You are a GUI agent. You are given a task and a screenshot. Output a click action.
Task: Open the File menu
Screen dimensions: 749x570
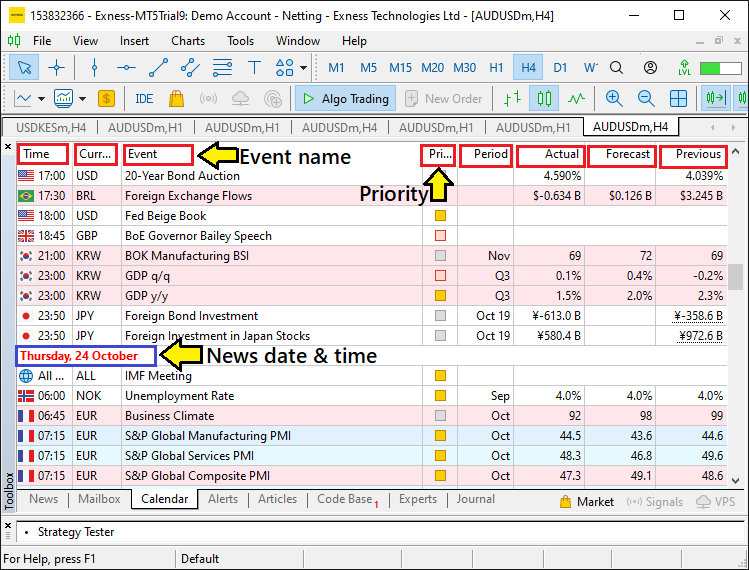tap(42, 41)
